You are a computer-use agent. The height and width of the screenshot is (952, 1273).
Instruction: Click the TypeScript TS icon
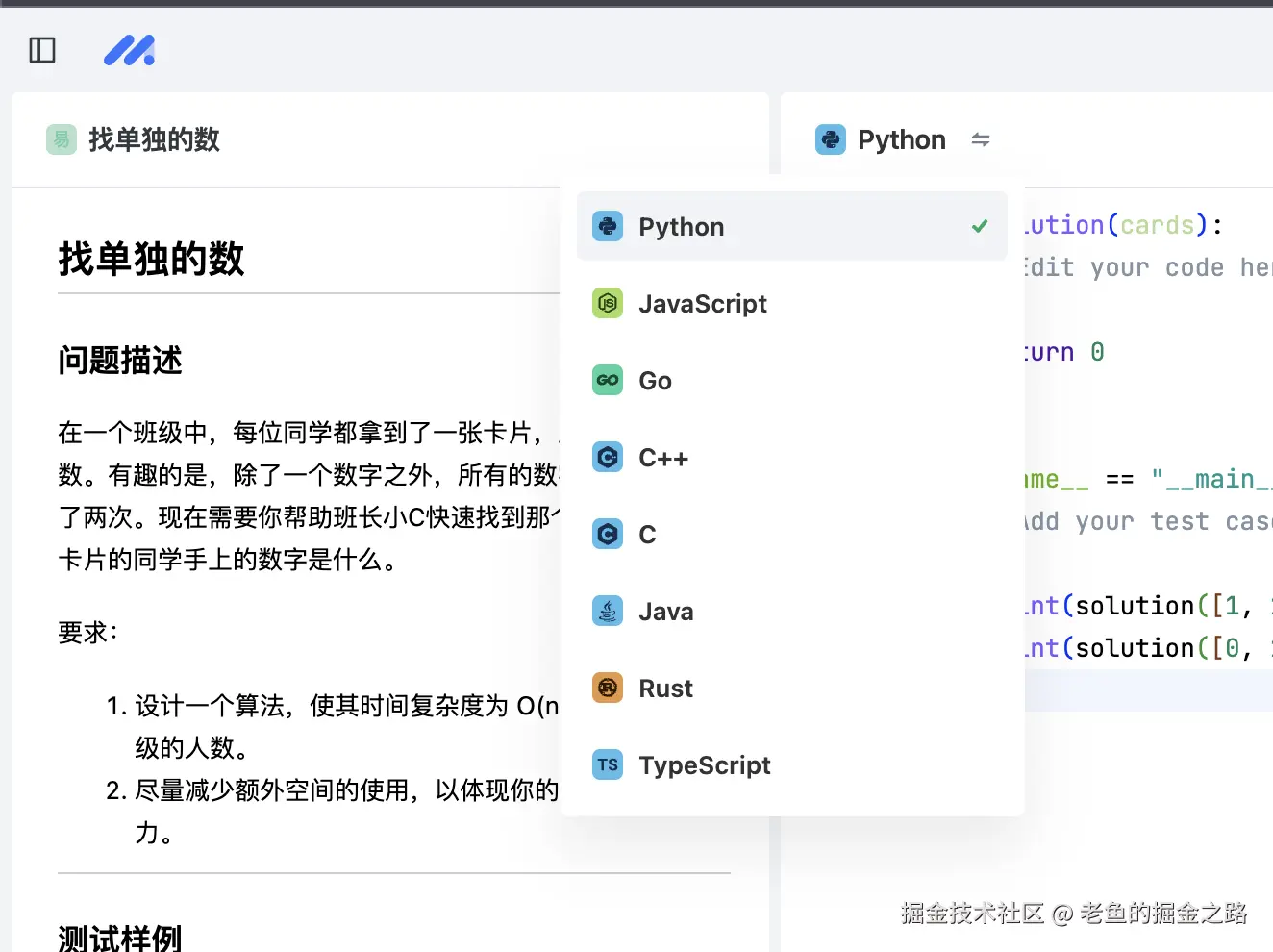pos(608,765)
